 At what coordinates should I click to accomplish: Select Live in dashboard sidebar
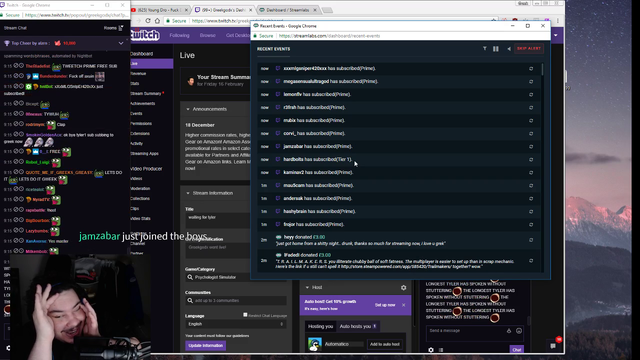tap(151, 64)
